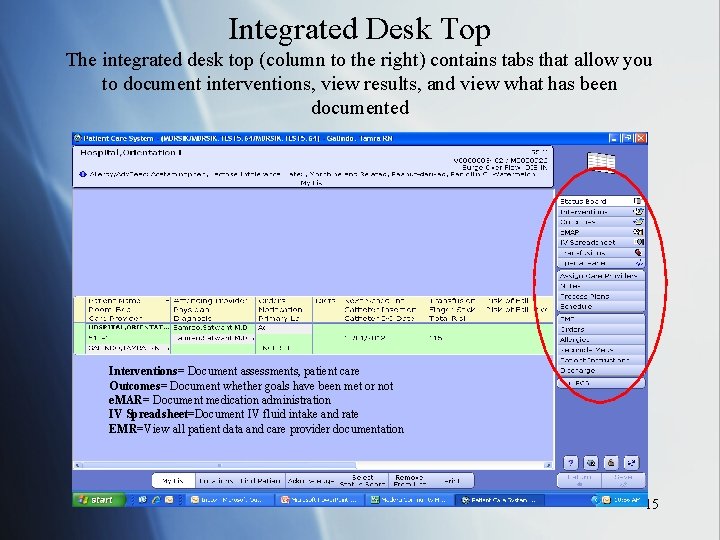Open Process Plans
Viewport: 720px width, 540px height.
pyautogui.click(x=601, y=296)
